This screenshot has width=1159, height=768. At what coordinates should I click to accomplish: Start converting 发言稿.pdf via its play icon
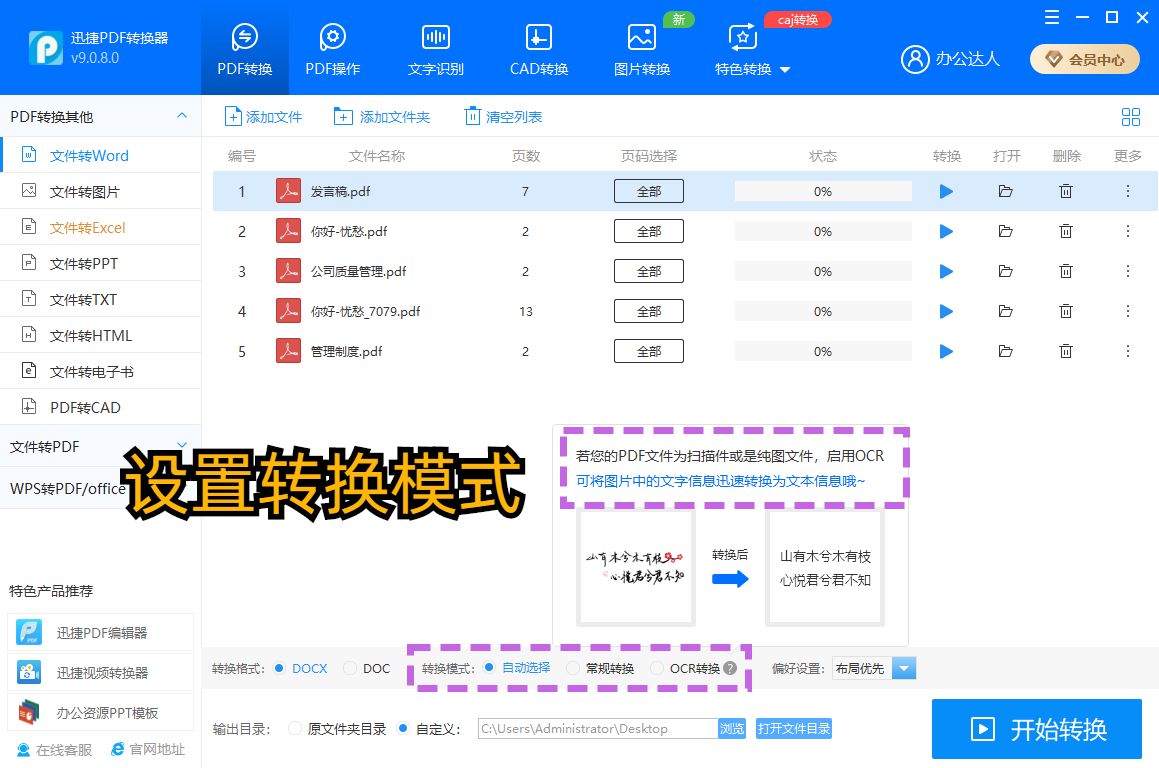[945, 191]
